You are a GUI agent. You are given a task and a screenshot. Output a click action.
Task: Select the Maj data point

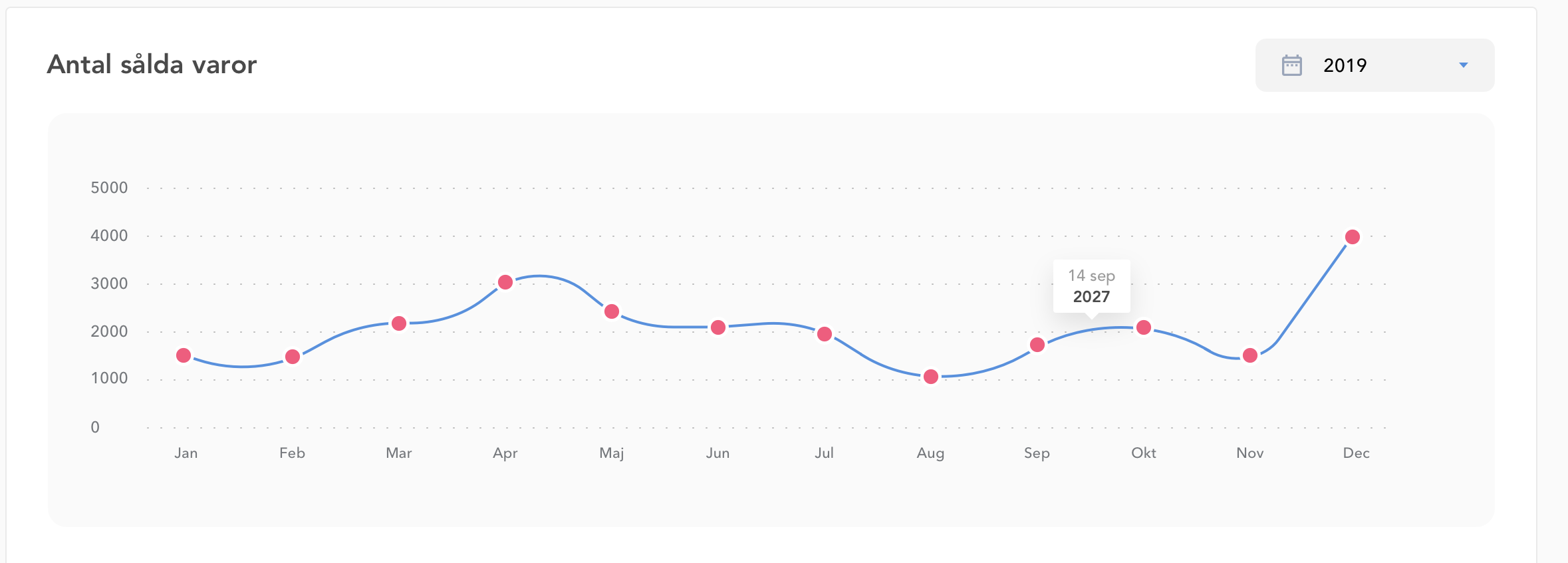coord(612,311)
